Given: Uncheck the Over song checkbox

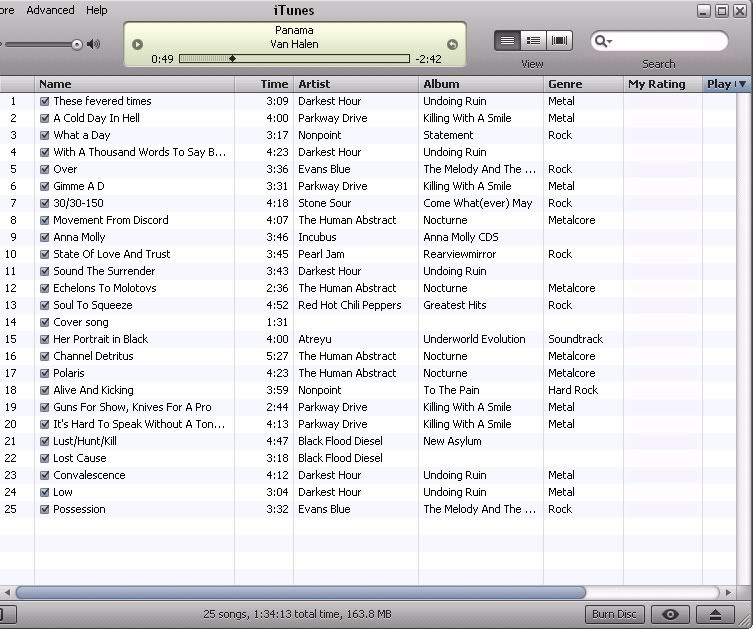Looking at the screenshot, I should [45, 169].
